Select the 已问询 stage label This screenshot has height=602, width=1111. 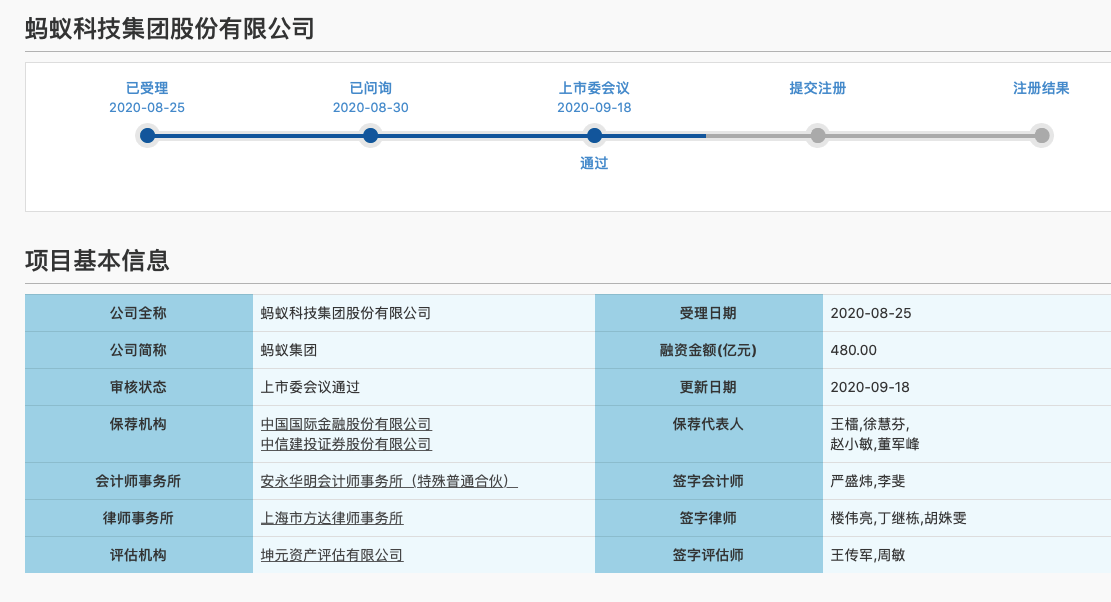click(370, 88)
